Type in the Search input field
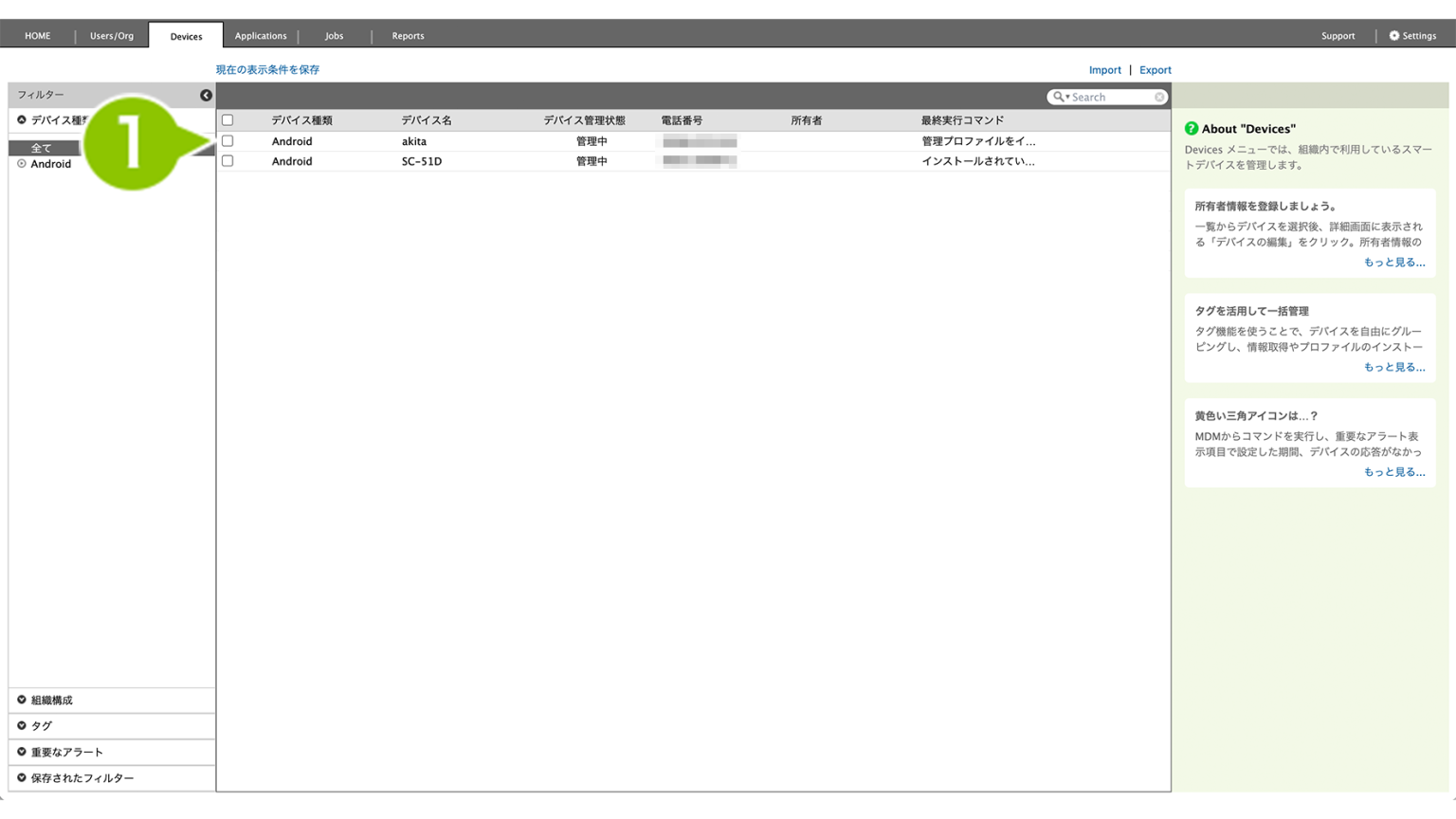The image size is (1456, 819). click(x=1110, y=97)
